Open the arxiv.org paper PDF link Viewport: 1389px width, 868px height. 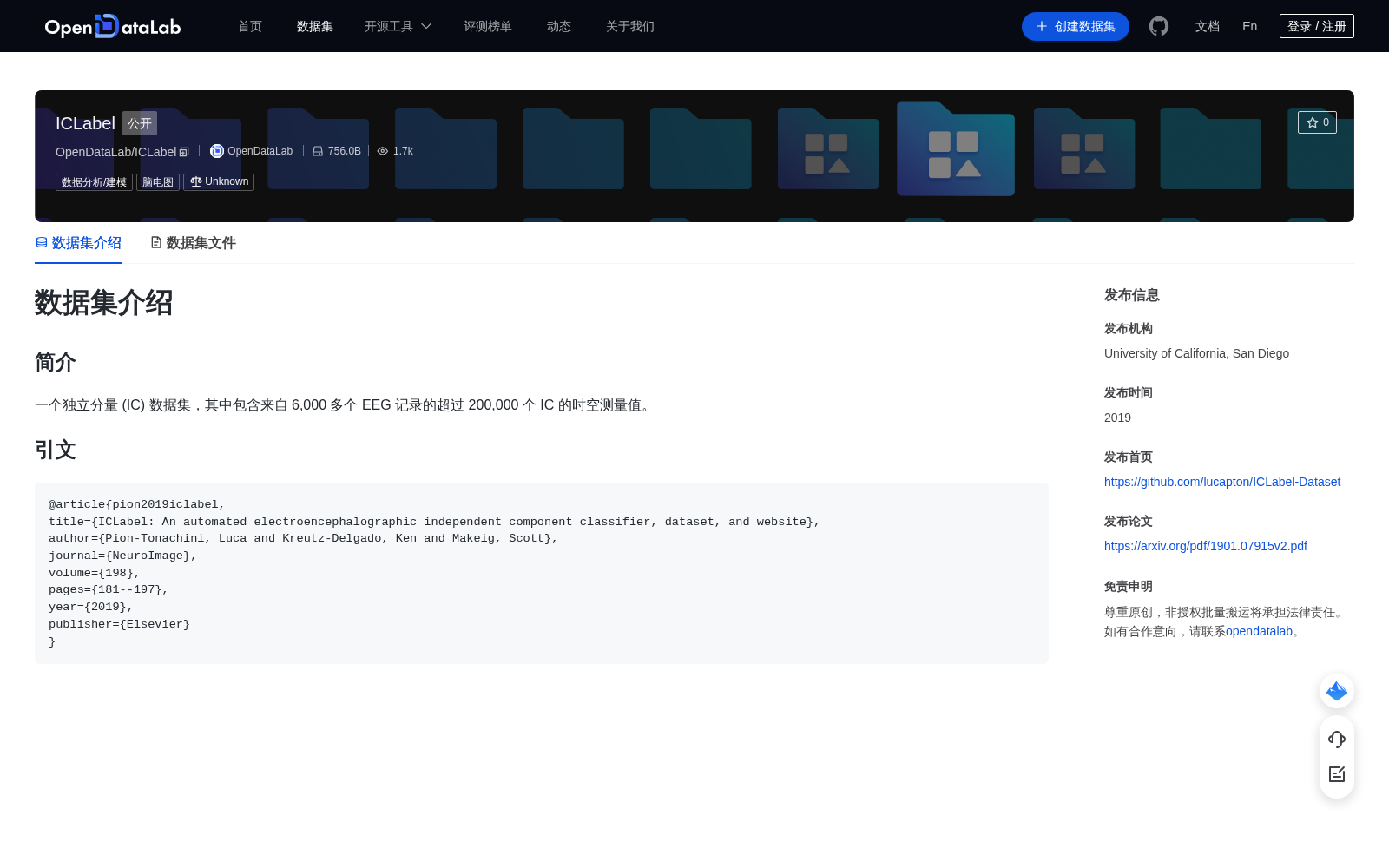[x=1206, y=546]
